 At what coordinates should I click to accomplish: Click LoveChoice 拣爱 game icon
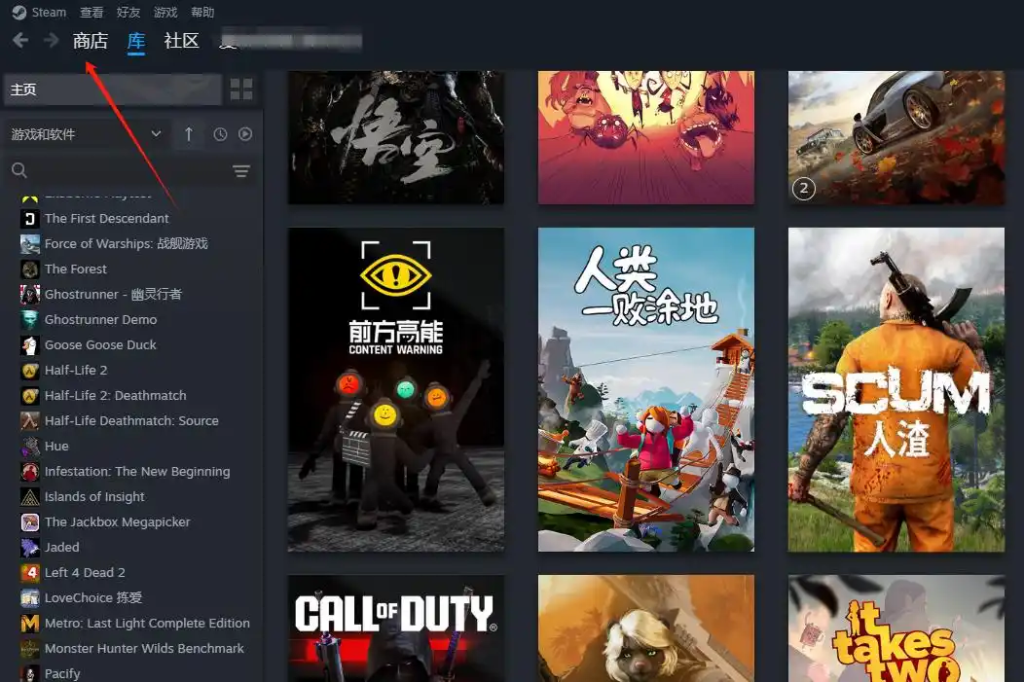pos(29,598)
